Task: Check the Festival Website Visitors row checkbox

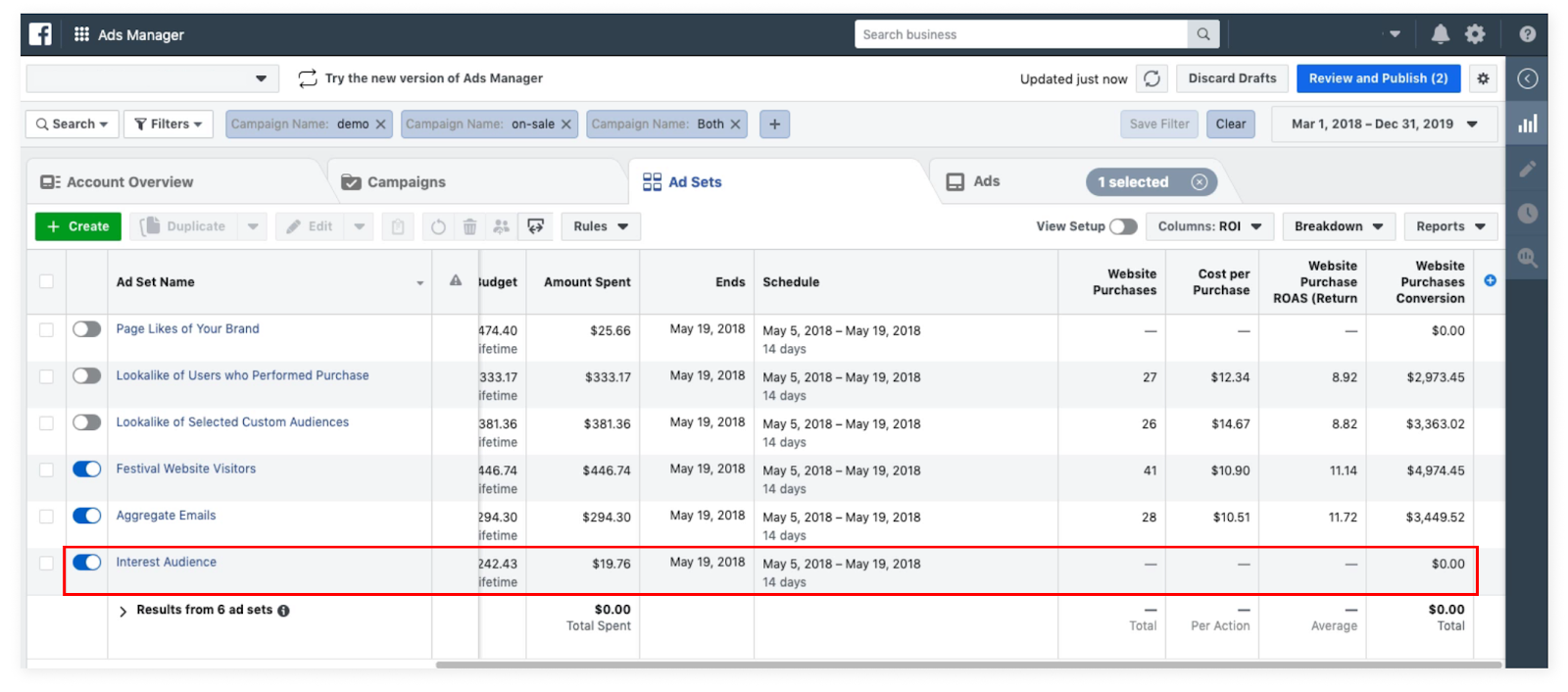Action: pos(46,470)
